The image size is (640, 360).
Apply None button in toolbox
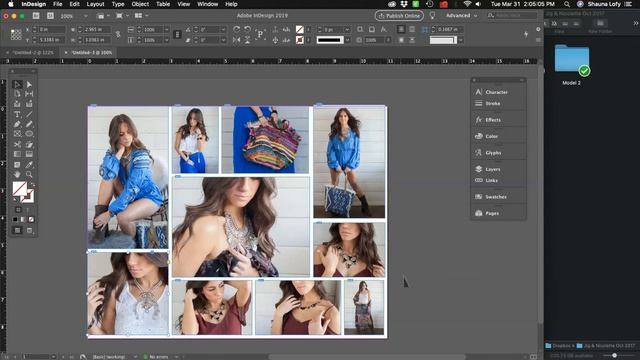click(x=31, y=220)
